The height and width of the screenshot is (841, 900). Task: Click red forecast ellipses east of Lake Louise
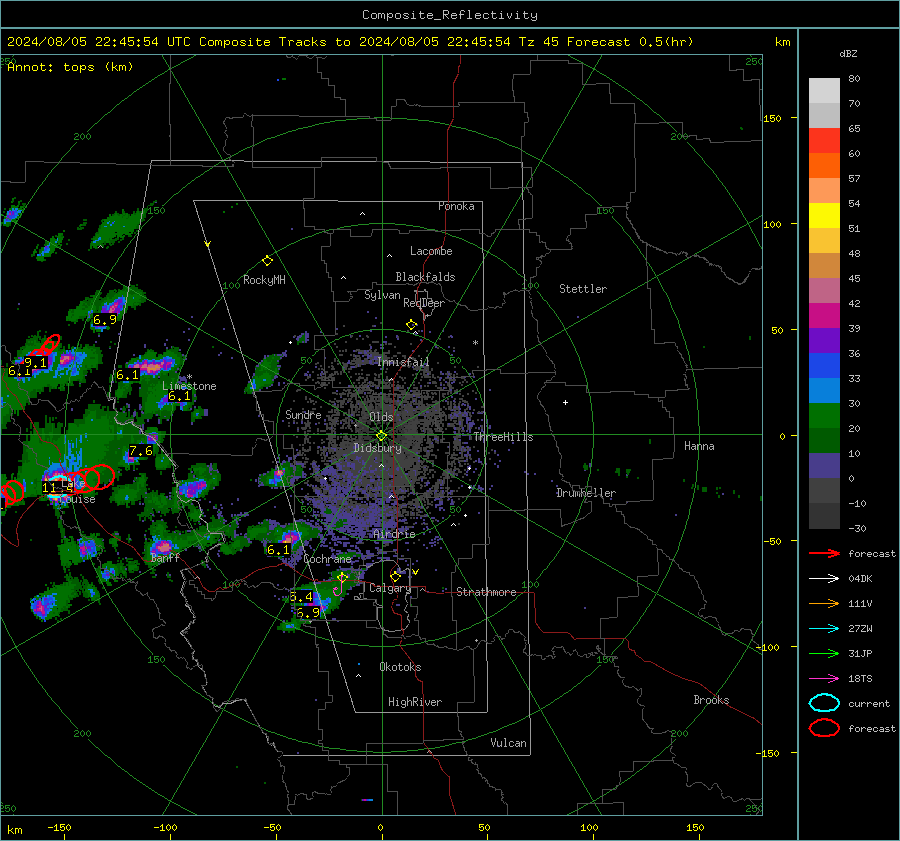[94, 478]
